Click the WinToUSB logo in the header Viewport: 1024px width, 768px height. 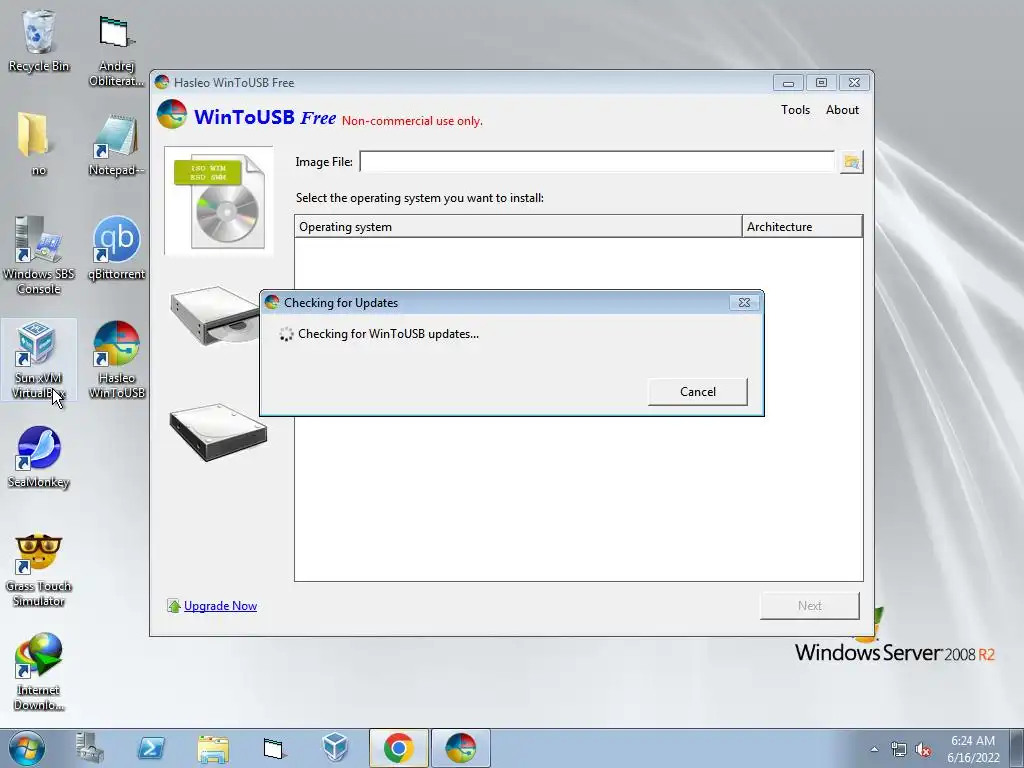172,115
